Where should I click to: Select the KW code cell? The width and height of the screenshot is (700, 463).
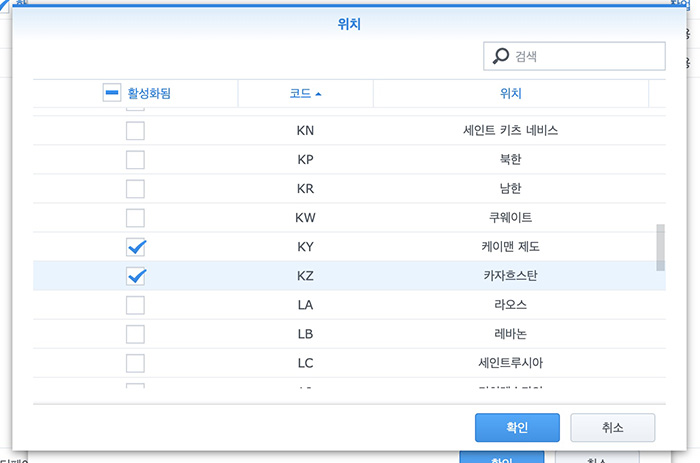[305, 218]
